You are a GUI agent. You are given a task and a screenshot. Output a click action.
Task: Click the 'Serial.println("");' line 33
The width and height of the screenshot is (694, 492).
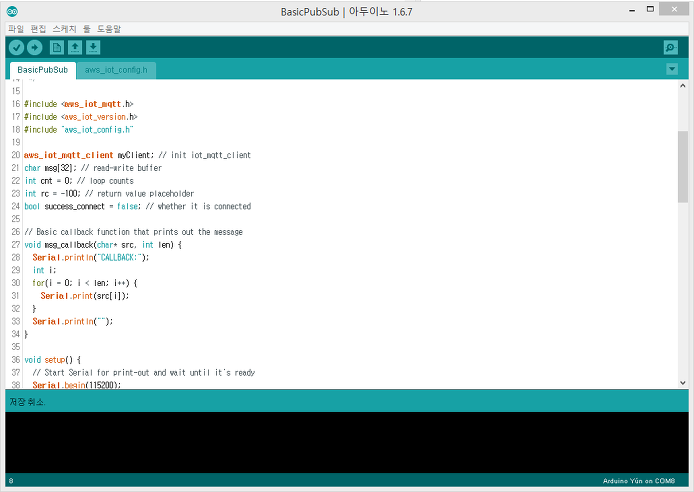click(x=73, y=322)
